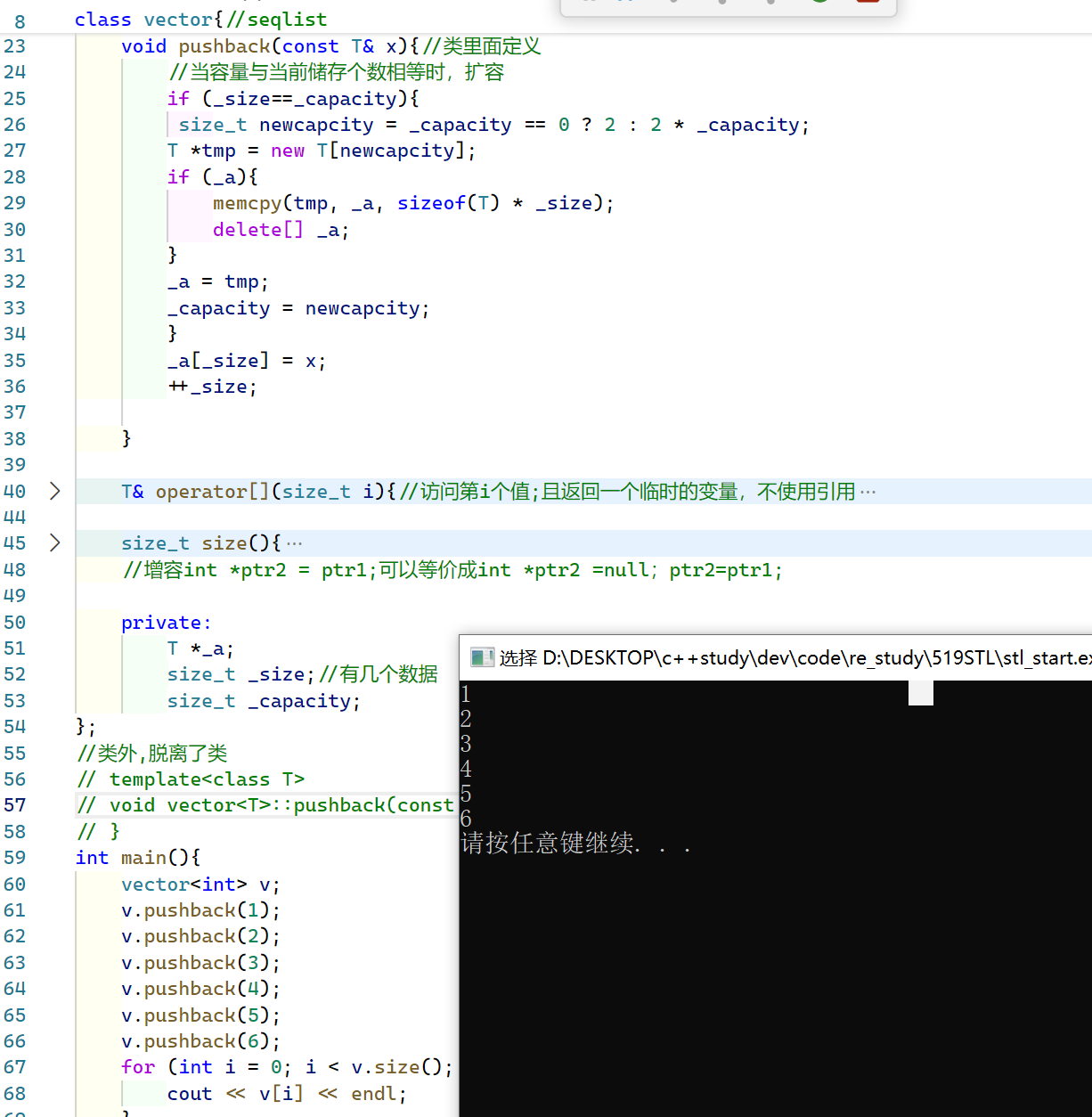Click the 'if (_size==_capacity){' line
Viewport: 1092px width, 1117px height.
pos(293,99)
